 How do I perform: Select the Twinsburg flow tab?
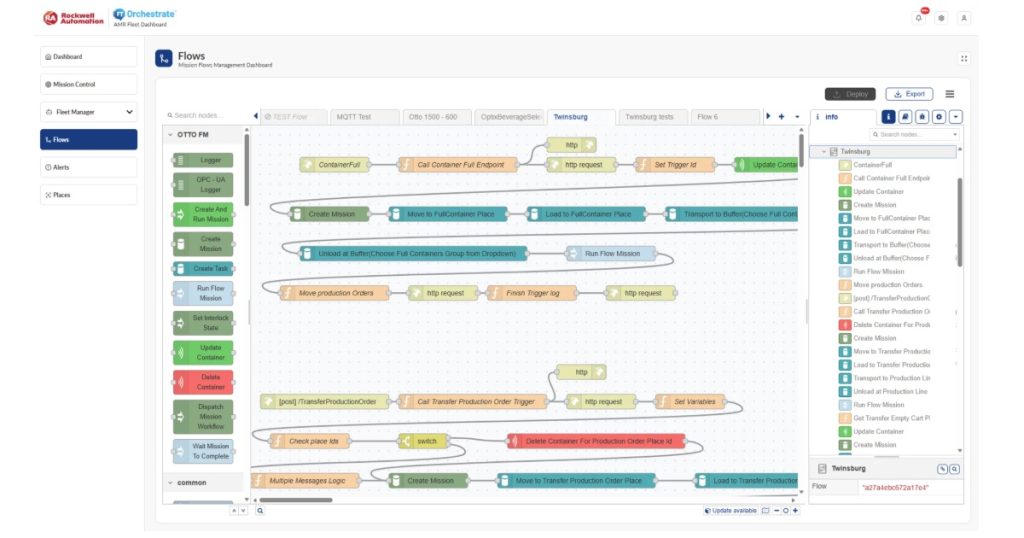click(x=581, y=117)
